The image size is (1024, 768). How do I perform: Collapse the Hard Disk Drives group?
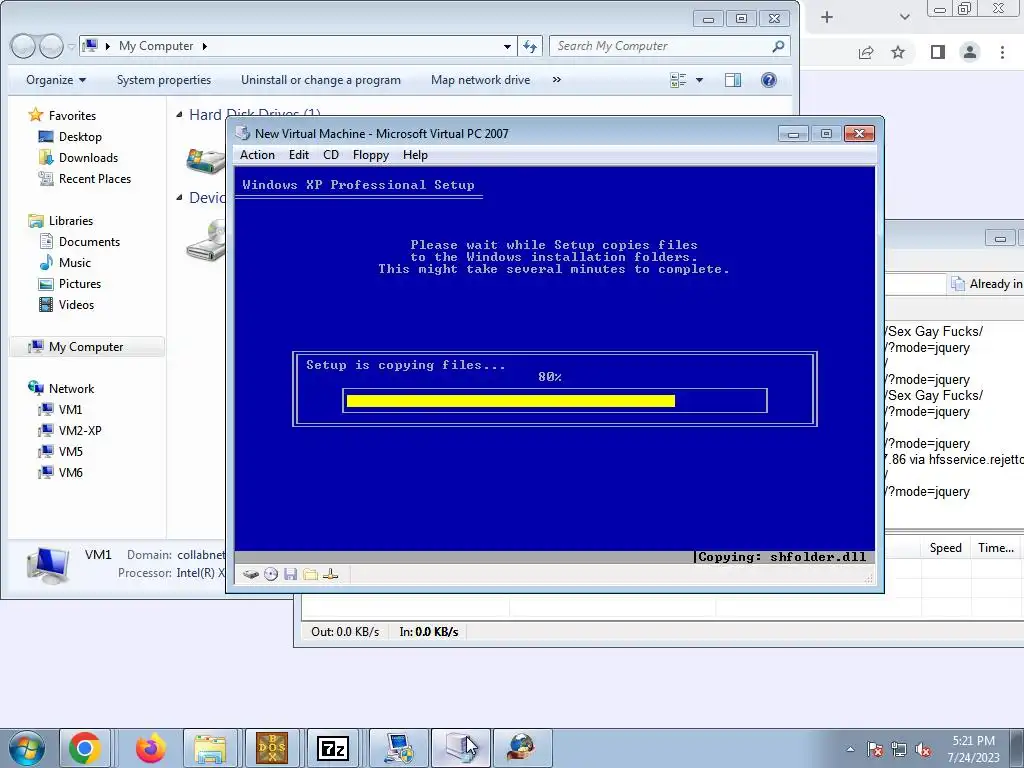tap(180, 115)
